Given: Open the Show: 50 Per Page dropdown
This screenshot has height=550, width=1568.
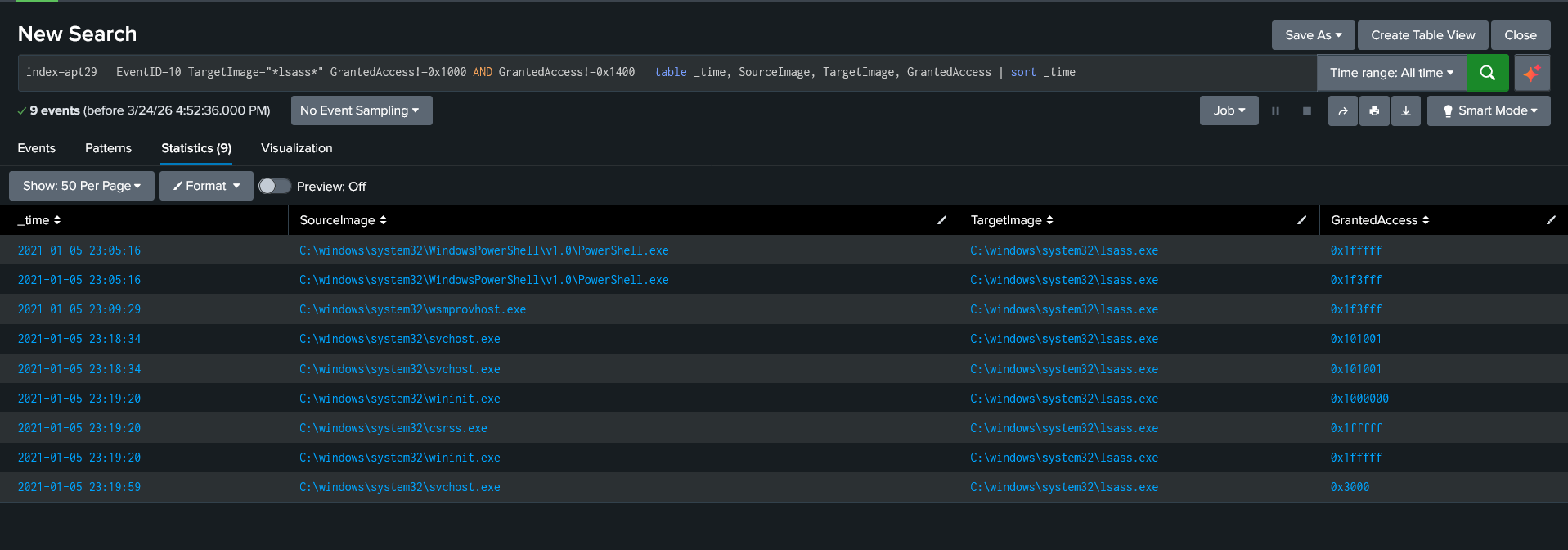Looking at the screenshot, I should point(82,186).
